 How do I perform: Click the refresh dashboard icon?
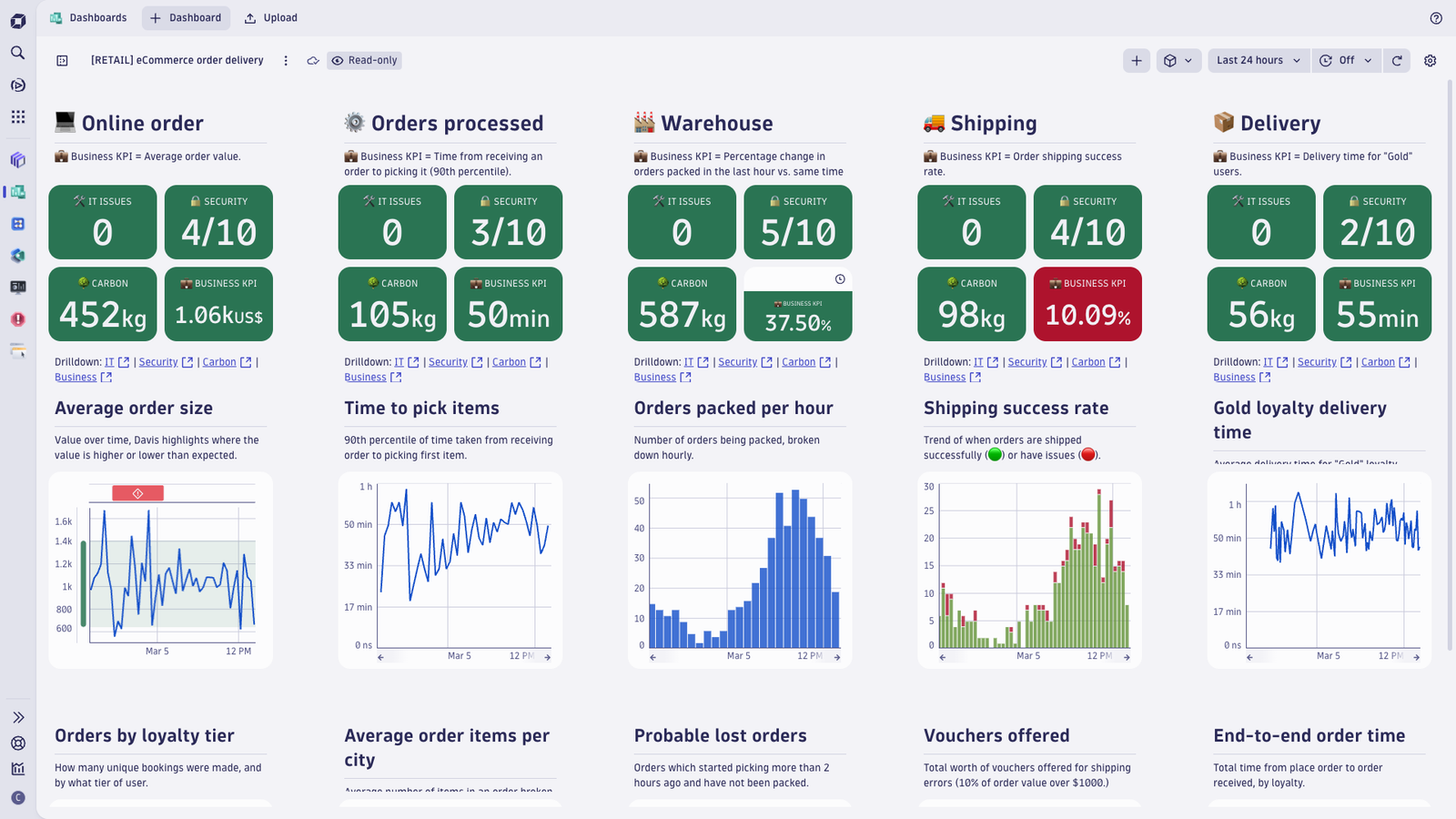1397,61
